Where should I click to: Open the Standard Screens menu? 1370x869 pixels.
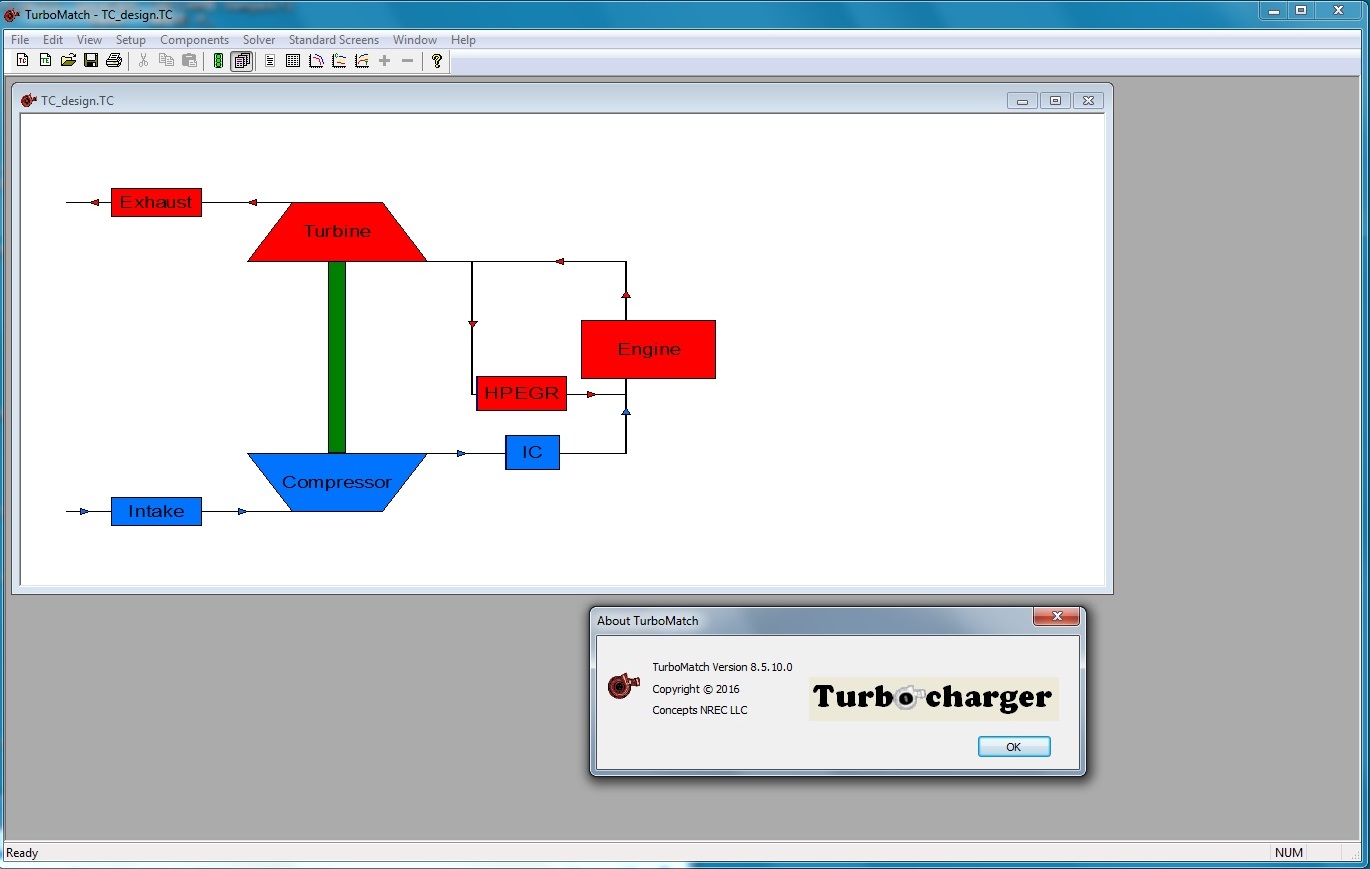point(334,40)
